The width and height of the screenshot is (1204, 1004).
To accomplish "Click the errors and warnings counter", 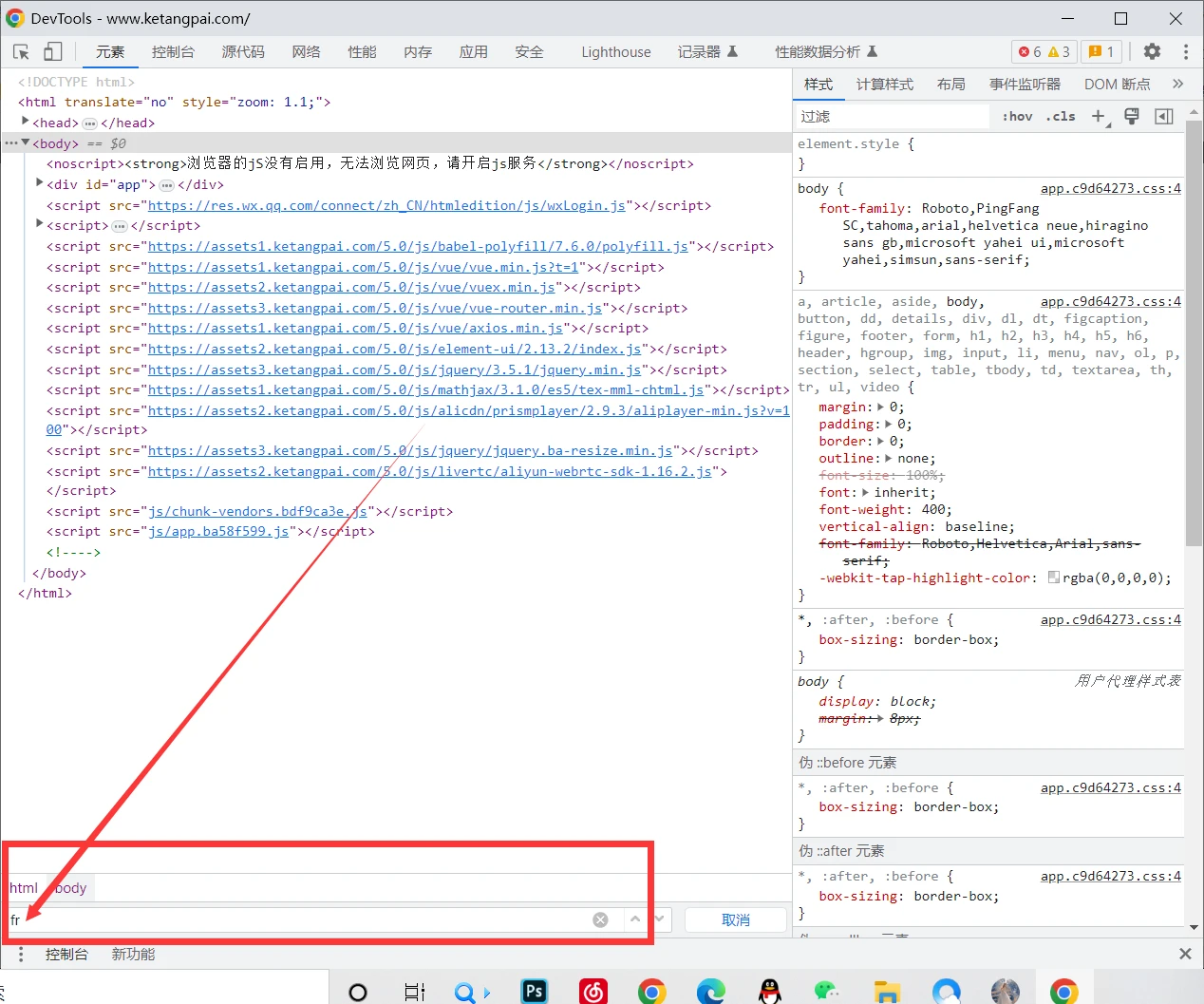I will click(x=1044, y=52).
